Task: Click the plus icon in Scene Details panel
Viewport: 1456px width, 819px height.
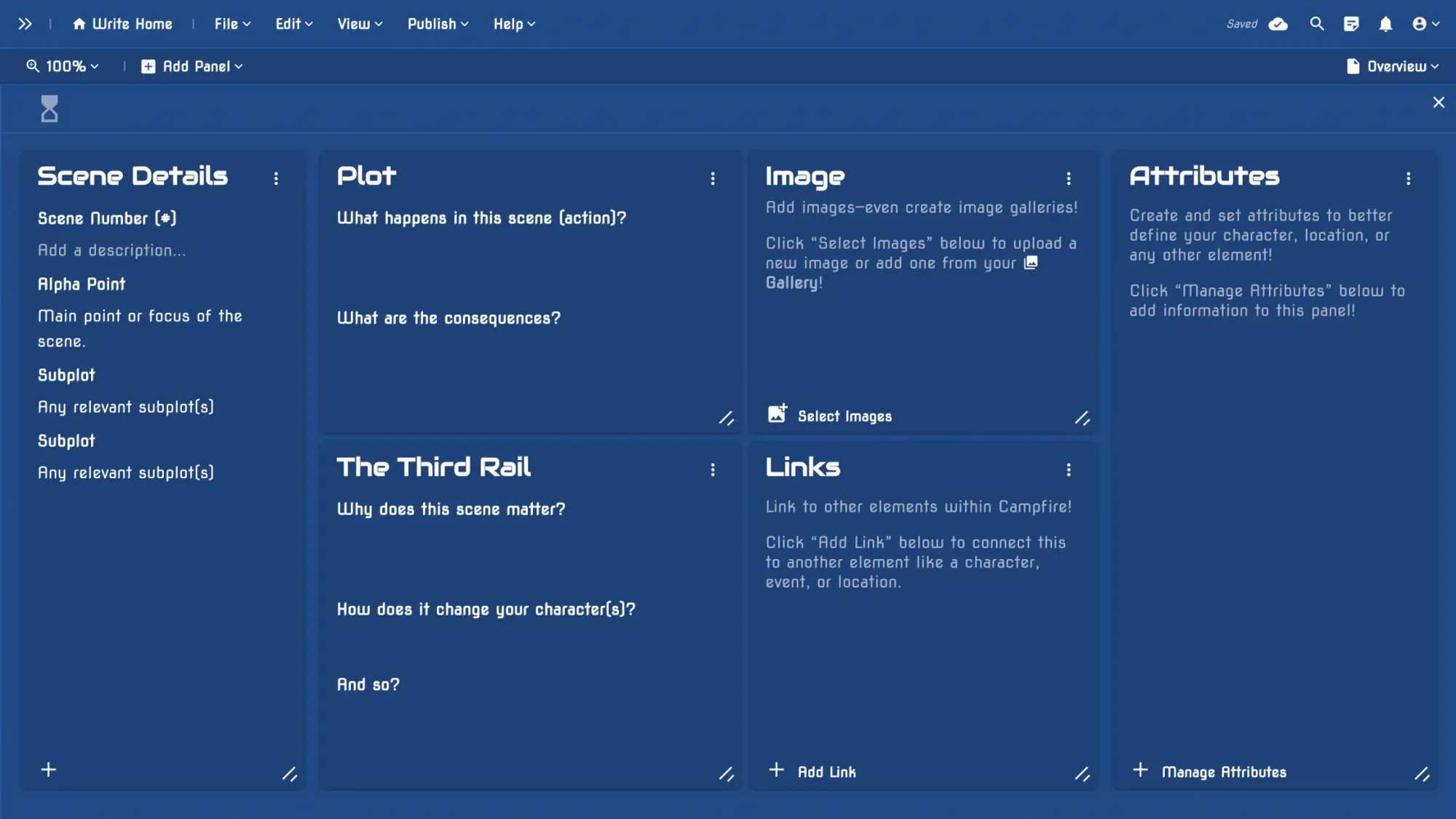Action: point(48,769)
